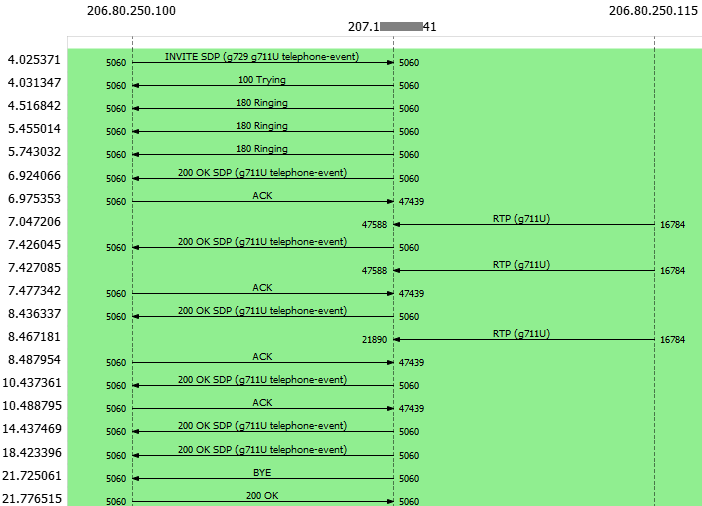This screenshot has height=506, width=702.
Task: Click the partially redacted 207.1 host header
Action: [392, 27]
